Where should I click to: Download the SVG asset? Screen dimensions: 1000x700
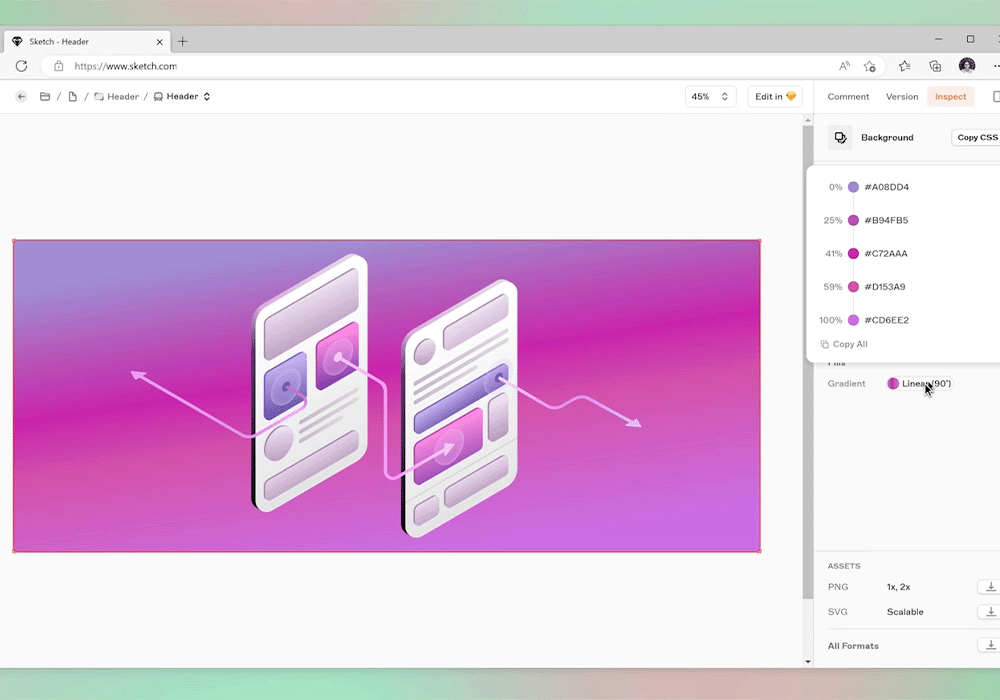[x=990, y=611]
